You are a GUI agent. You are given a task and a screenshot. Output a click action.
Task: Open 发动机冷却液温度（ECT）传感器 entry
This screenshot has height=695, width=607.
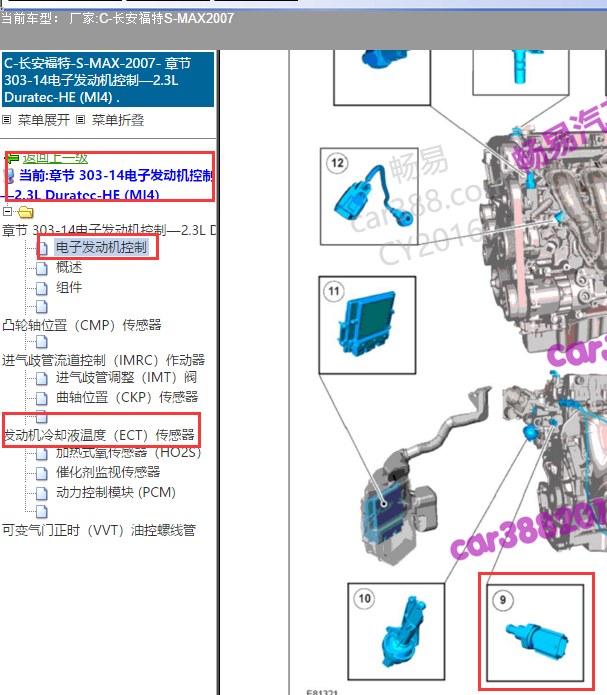point(99,435)
